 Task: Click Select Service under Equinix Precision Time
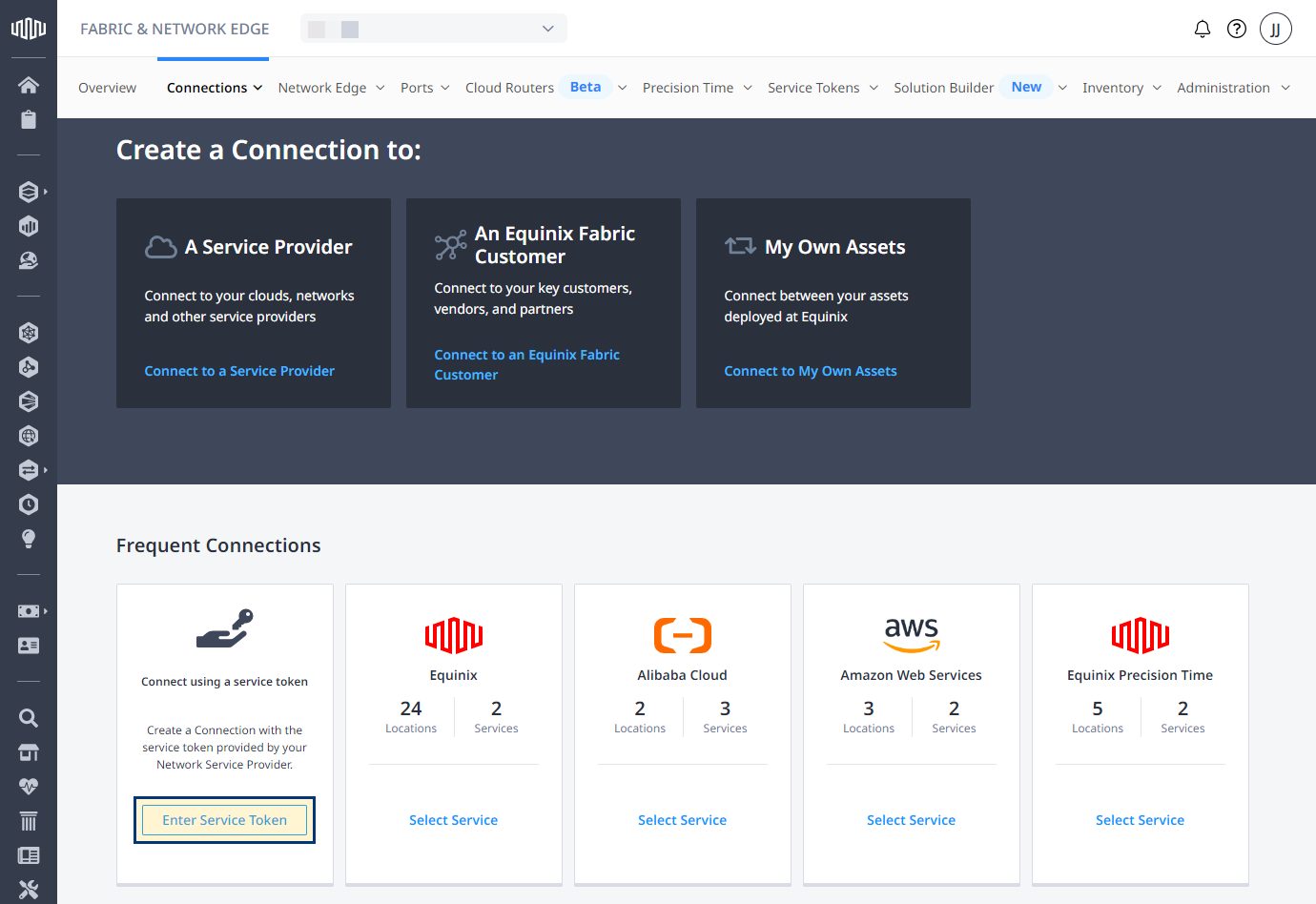coord(1141,820)
